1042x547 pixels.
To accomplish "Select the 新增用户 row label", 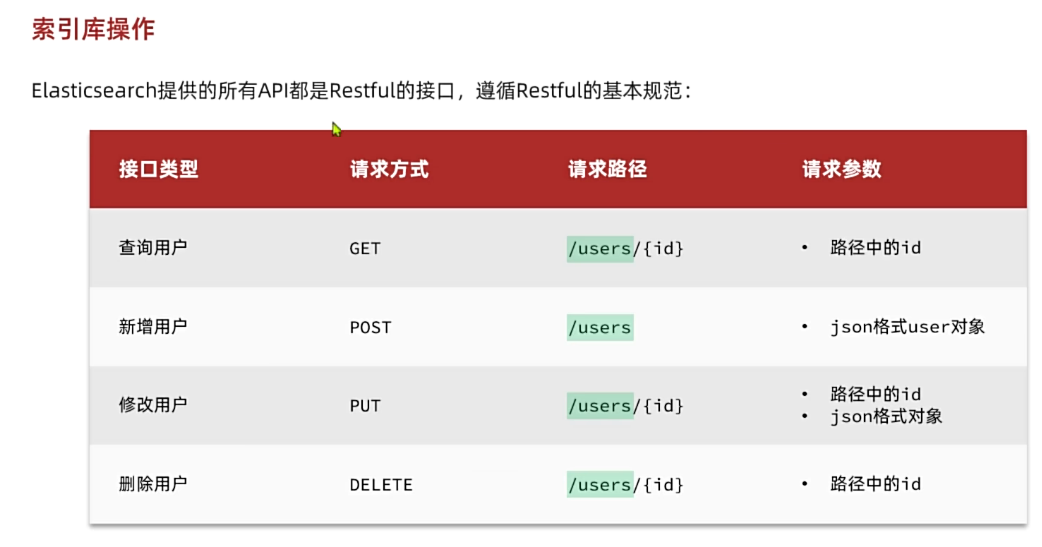I will click(x=153, y=326).
